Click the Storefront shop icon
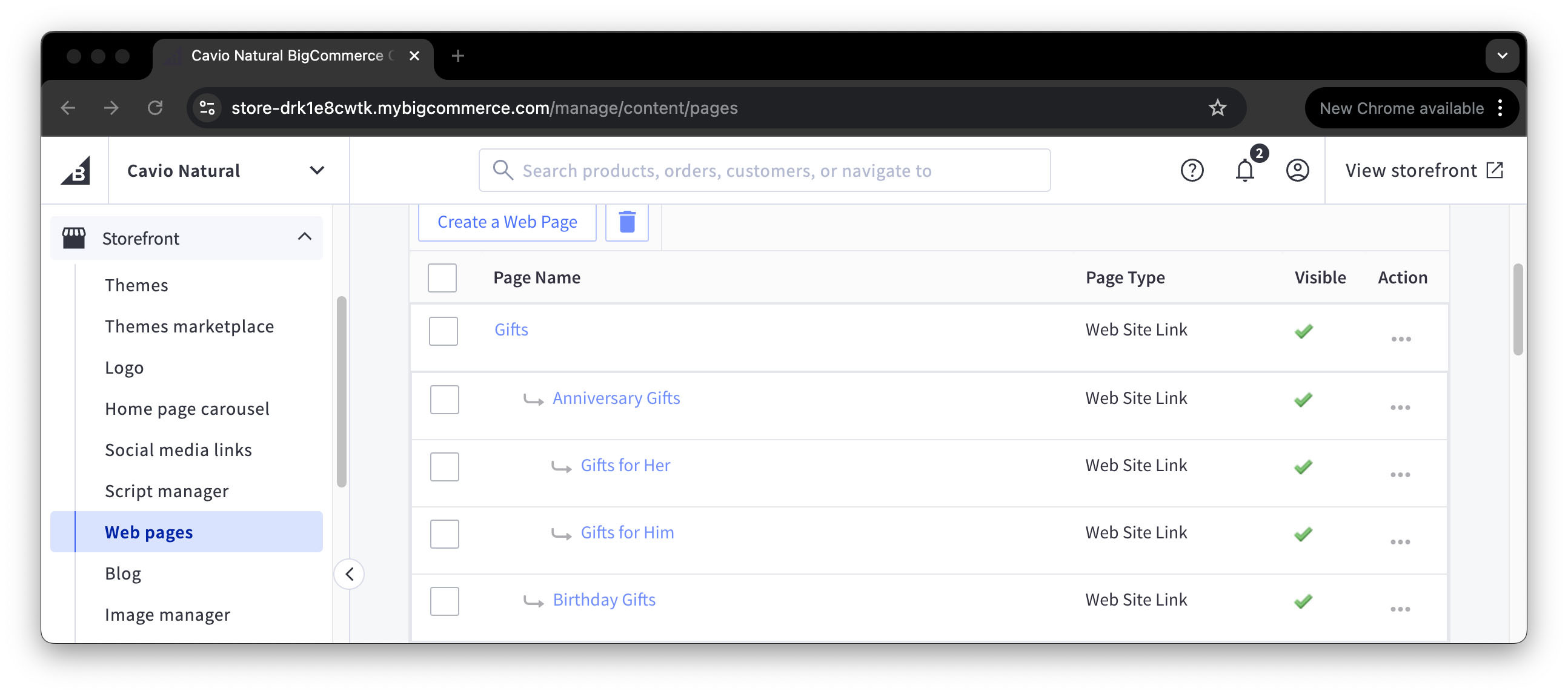Screen dimensions: 1568x694 point(74,238)
